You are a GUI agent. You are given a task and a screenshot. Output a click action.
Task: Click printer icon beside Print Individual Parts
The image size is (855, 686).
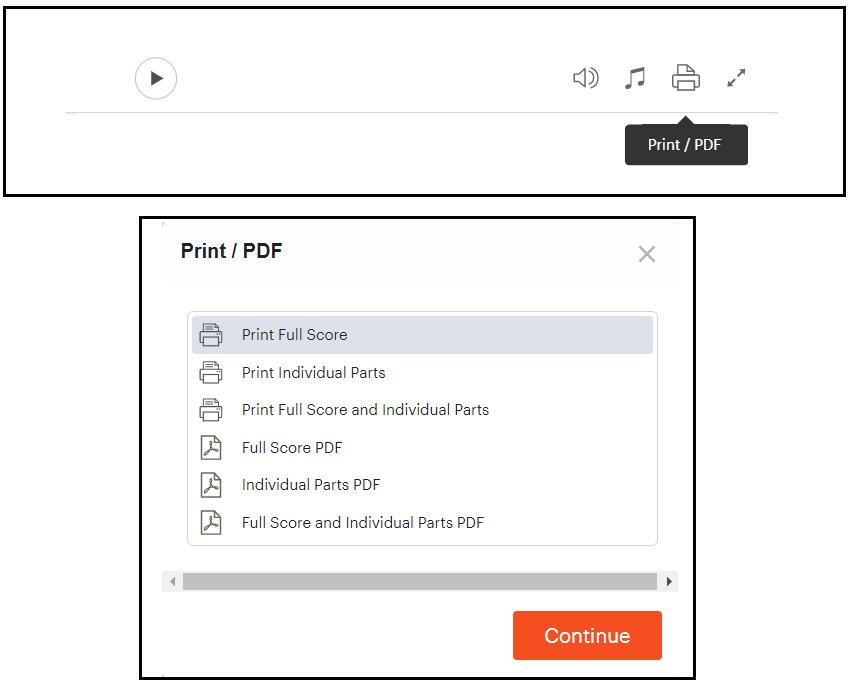pos(210,372)
